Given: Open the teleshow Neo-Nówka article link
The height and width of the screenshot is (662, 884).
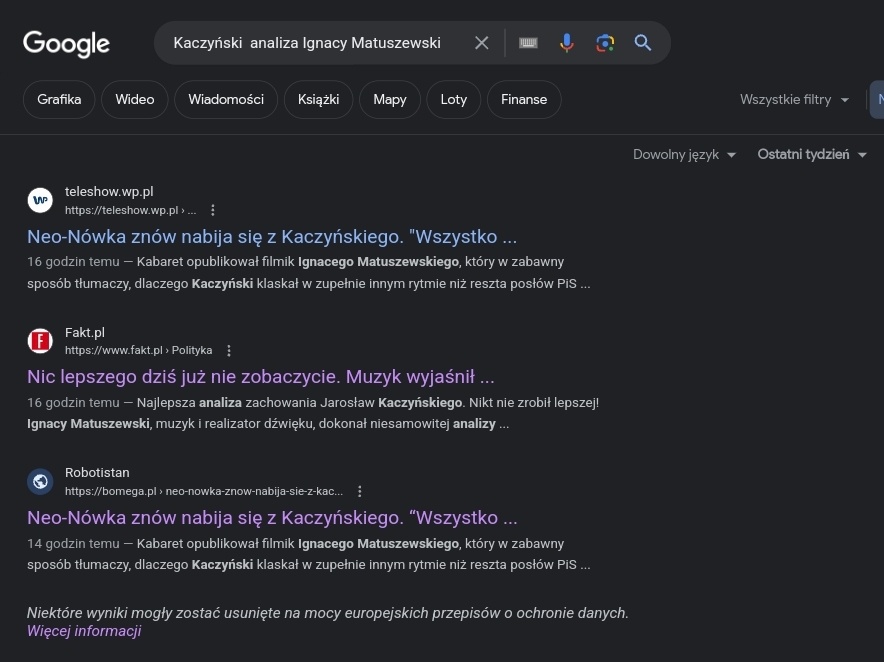Looking at the screenshot, I should click(272, 237).
